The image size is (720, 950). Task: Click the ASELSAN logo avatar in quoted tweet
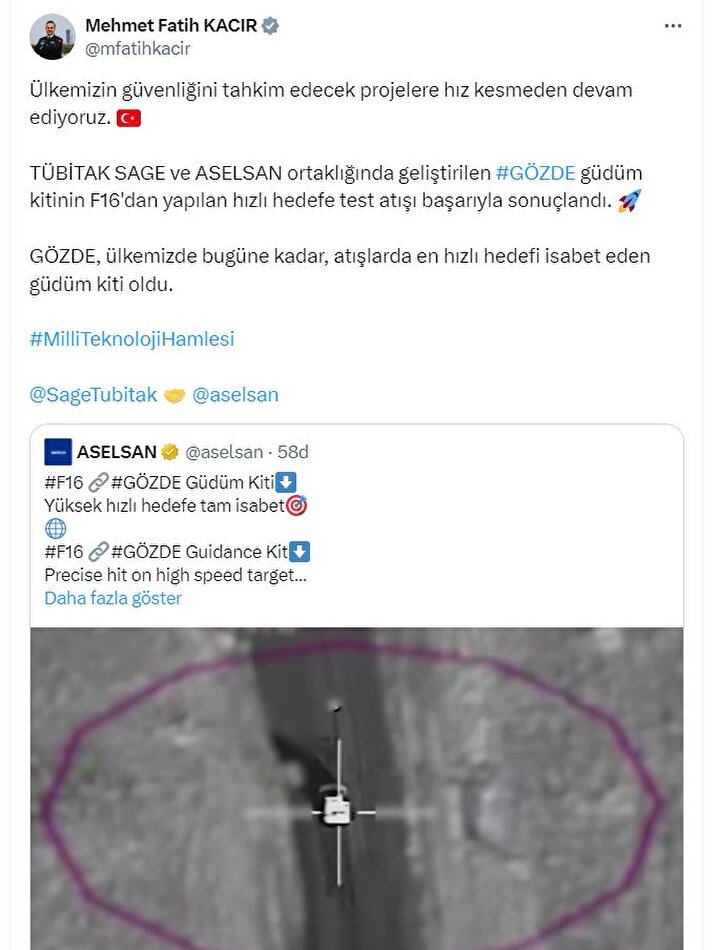tap(58, 452)
